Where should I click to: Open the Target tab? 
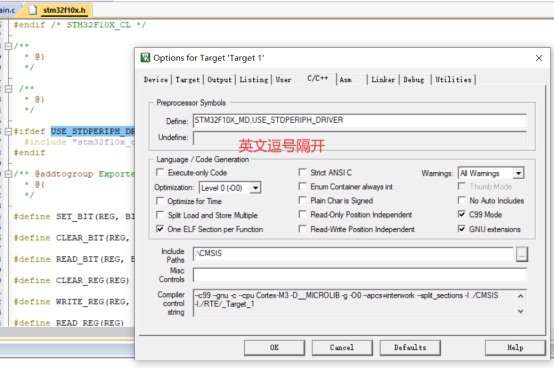coord(187,80)
